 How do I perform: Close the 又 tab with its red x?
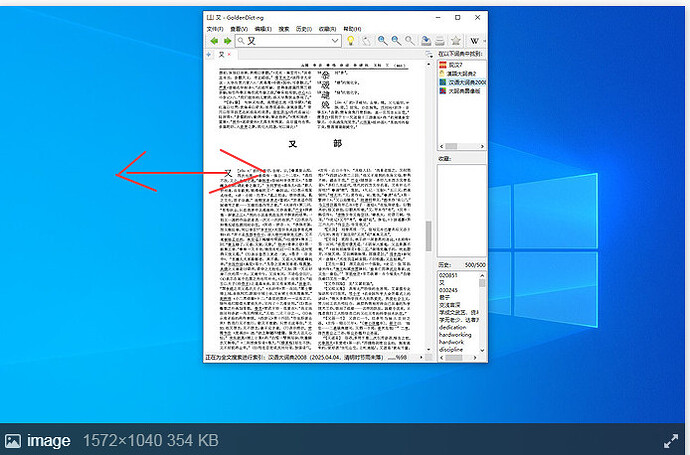coord(229,55)
